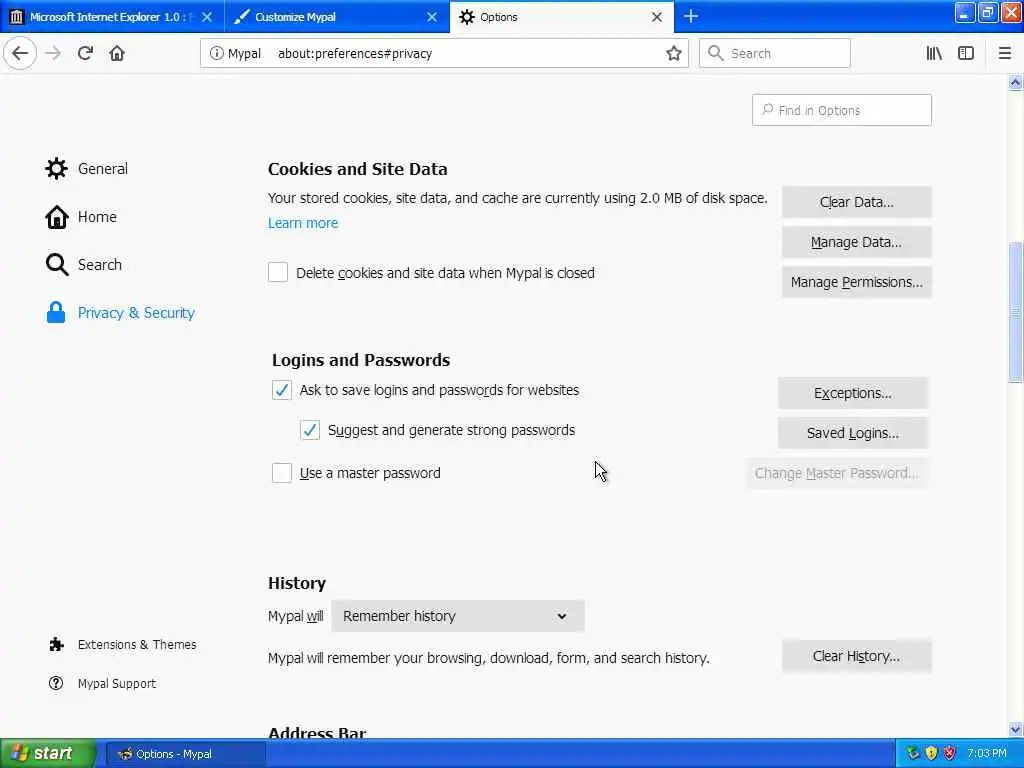The height and width of the screenshot is (768, 1024).
Task: Click the Clear Data... button
Action: [x=856, y=202]
